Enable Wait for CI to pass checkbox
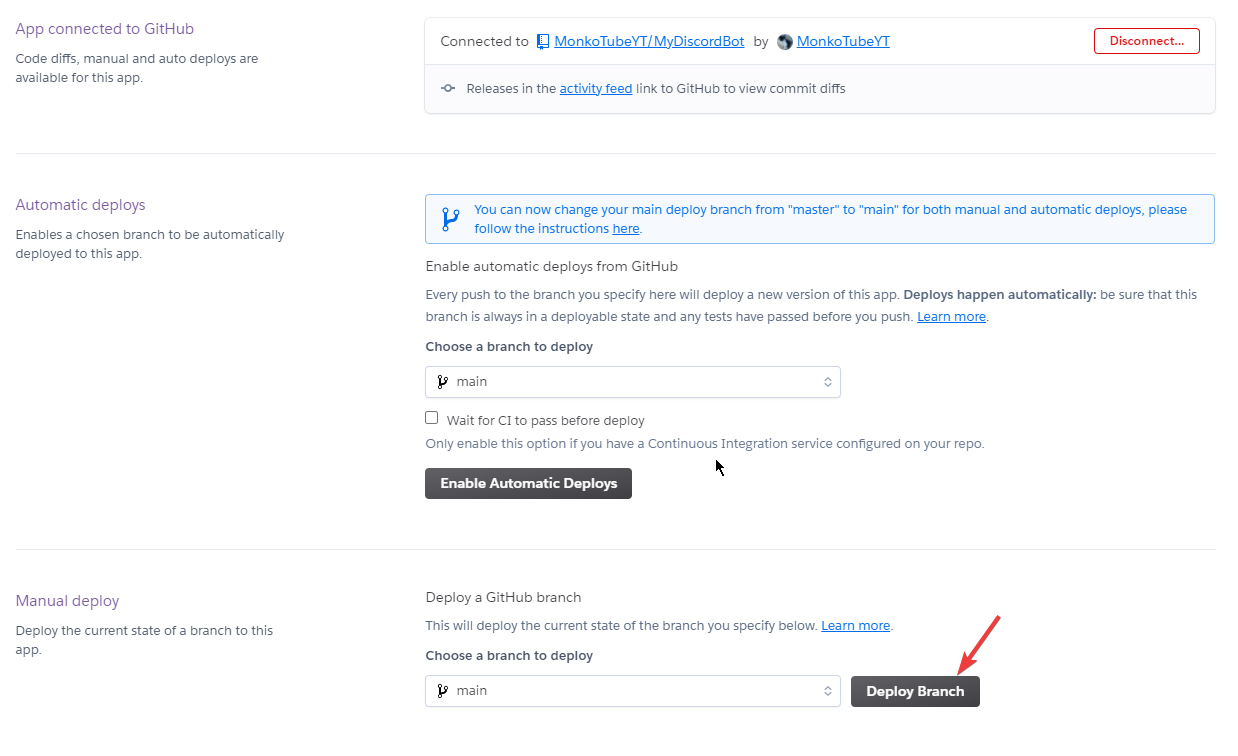Screen dimensions: 1238x756 pos(432,418)
